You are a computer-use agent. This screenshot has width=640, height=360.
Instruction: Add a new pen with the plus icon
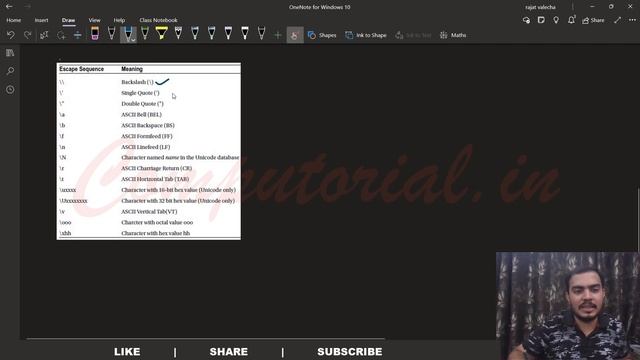click(278, 35)
